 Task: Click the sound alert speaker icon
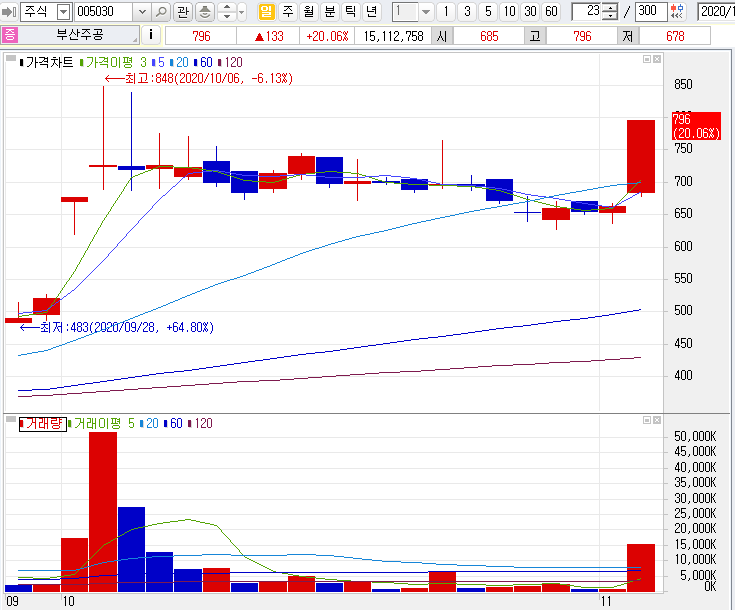(204, 12)
